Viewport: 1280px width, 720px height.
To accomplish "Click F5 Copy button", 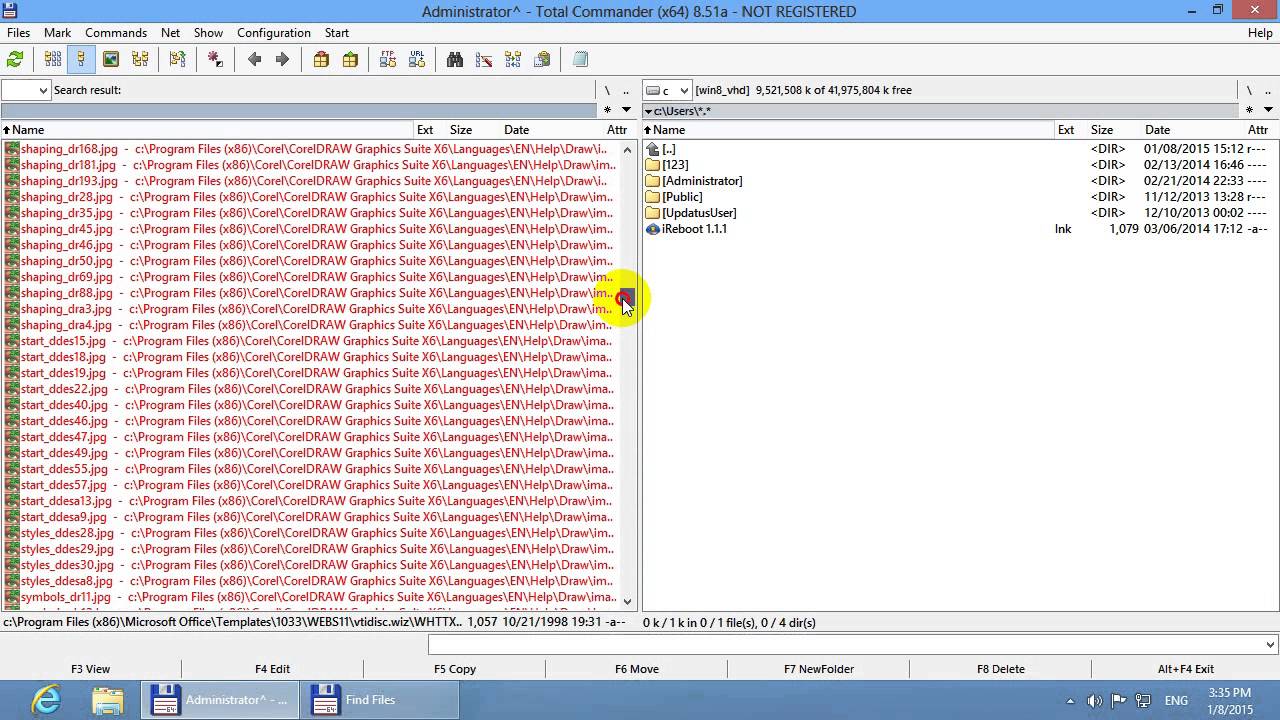I will pos(455,669).
